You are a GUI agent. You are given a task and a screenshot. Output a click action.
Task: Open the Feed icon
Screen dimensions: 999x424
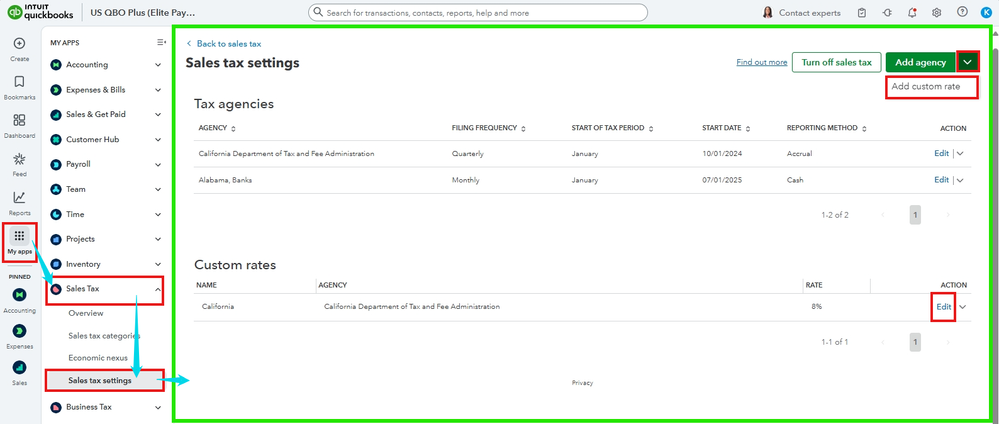tap(19, 159)
